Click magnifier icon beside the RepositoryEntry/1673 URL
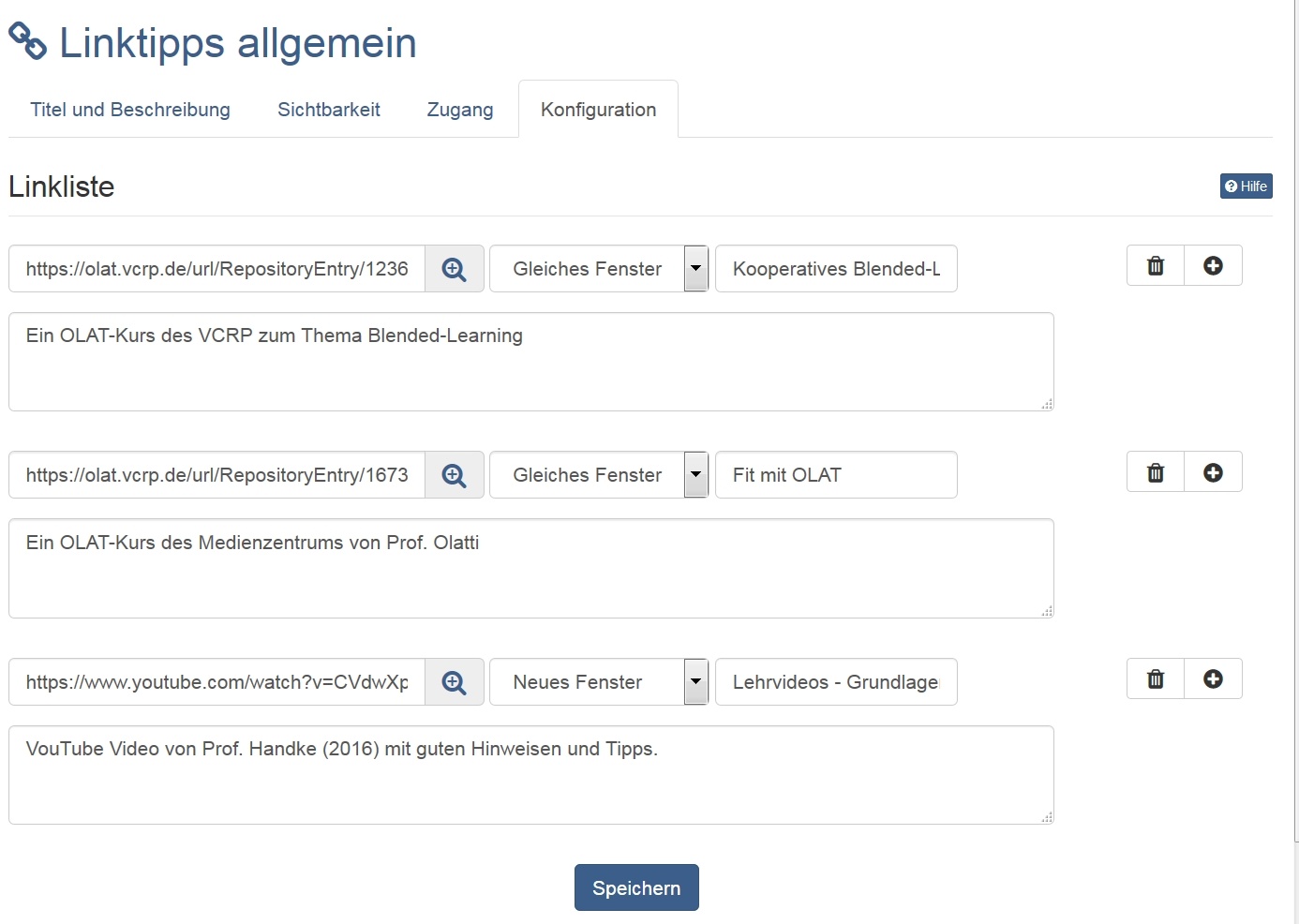The image size is (1299, 924). click(x=455, y=475)
